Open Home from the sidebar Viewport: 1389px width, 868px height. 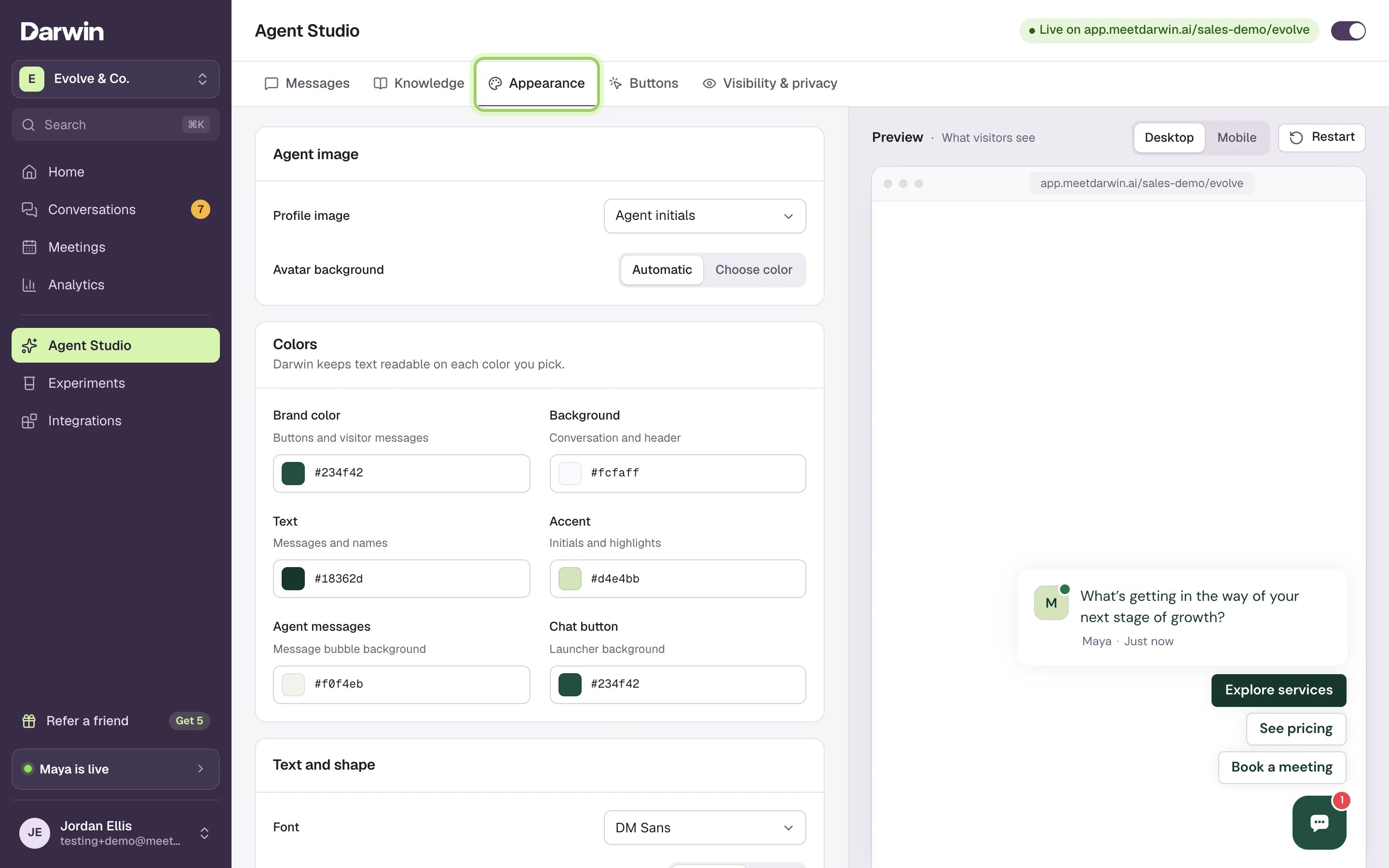(x=115, y=172)
